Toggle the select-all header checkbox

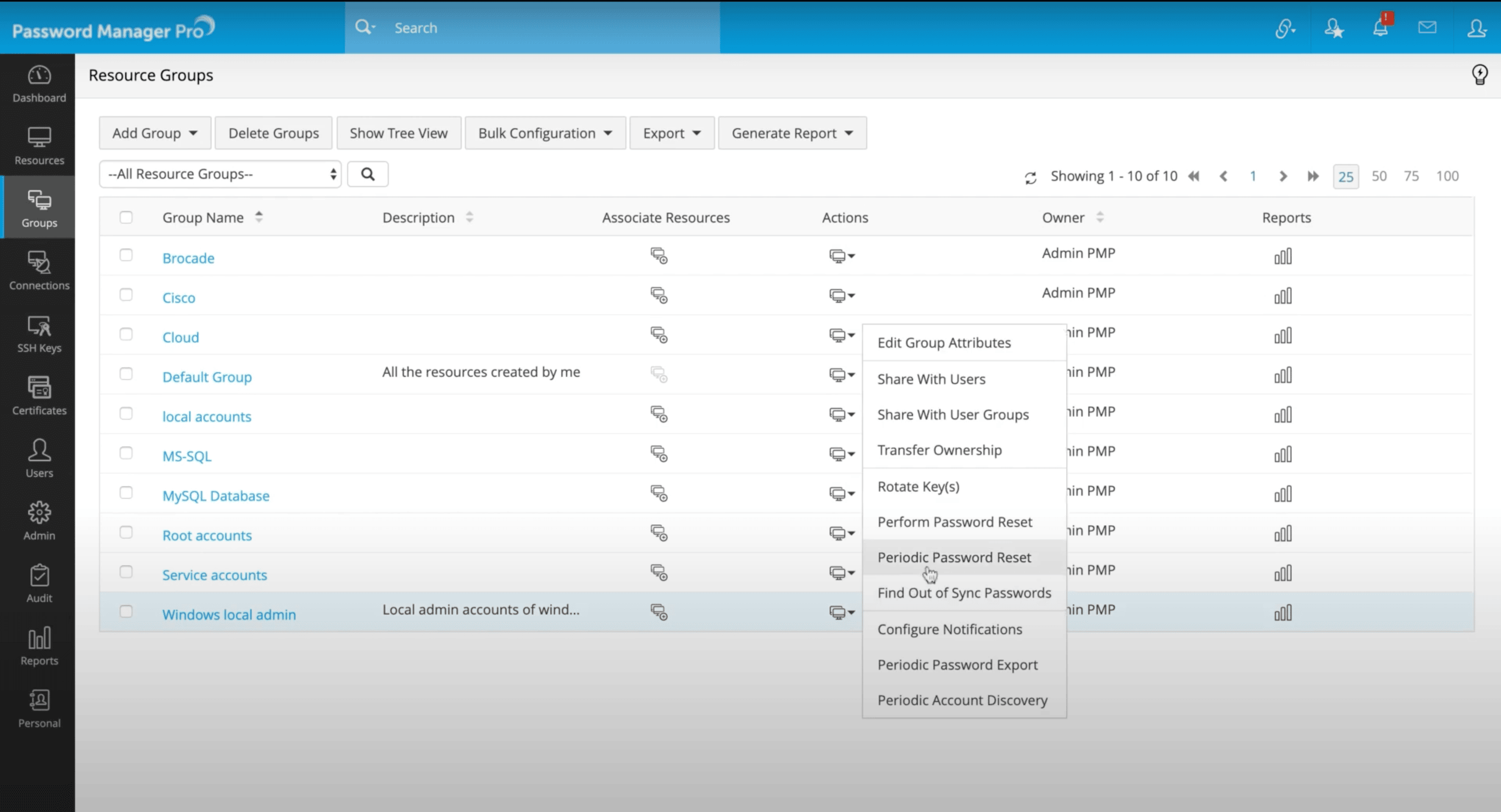coord(126,217)
